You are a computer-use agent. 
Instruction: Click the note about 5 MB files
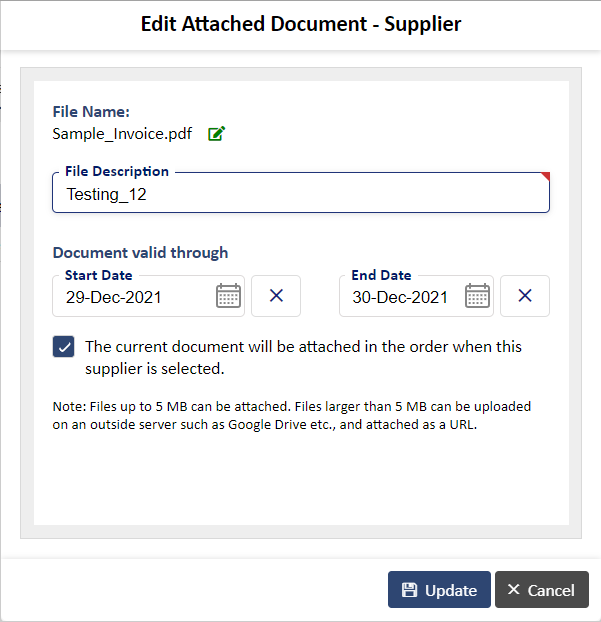(x=292, y=416)
